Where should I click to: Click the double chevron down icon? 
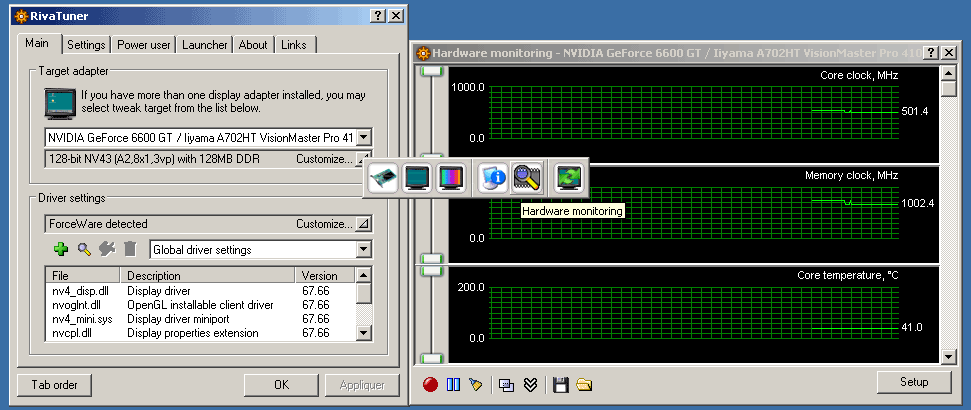coord(529,385)
